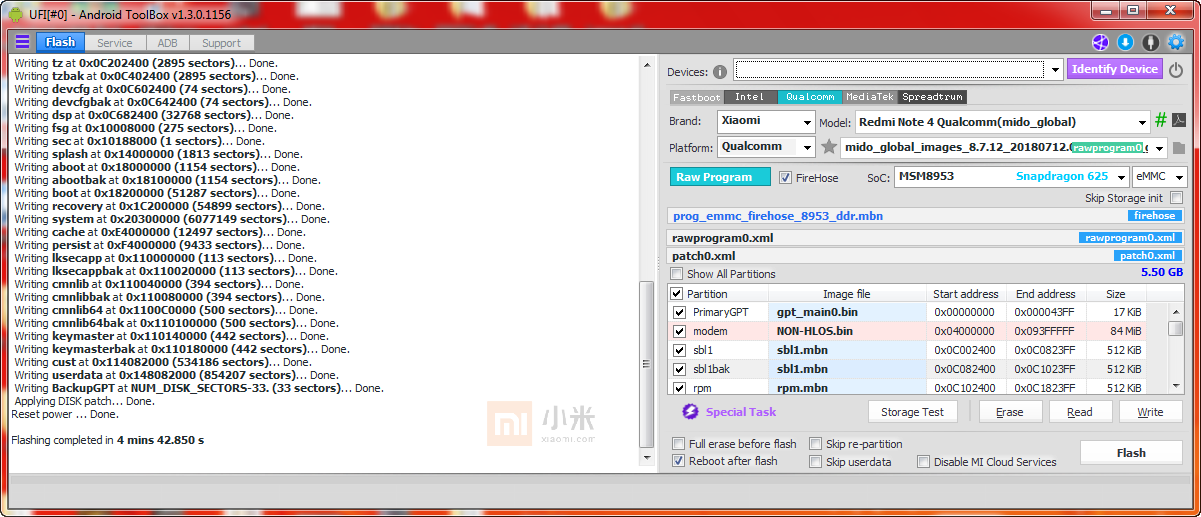Click the favorite star icon beside firmware path
1201x517 pixels.
click(x=829, y=147)
